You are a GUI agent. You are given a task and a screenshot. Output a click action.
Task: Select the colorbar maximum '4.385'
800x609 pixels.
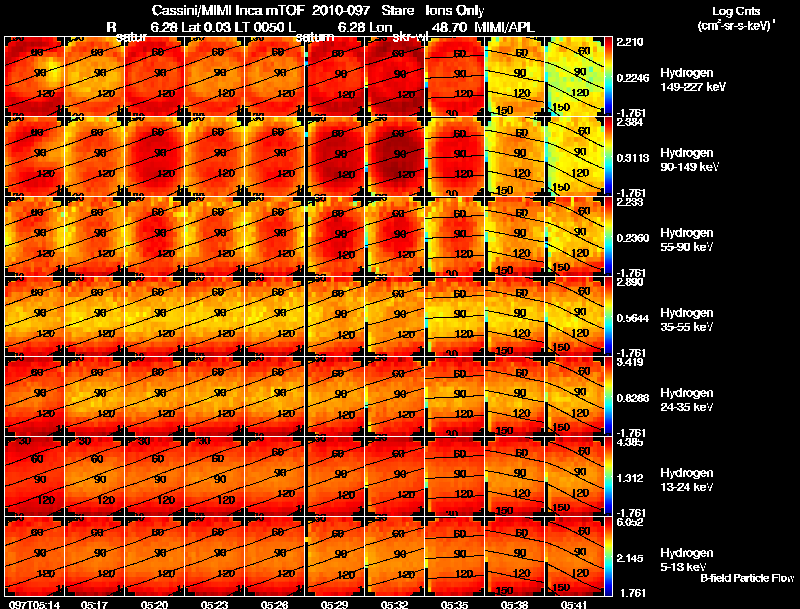630,442
